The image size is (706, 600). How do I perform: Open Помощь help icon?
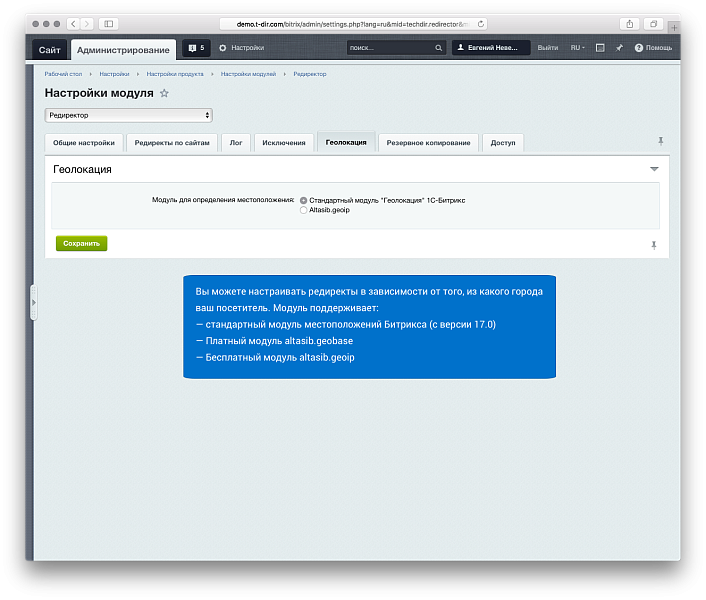(638, 48)
